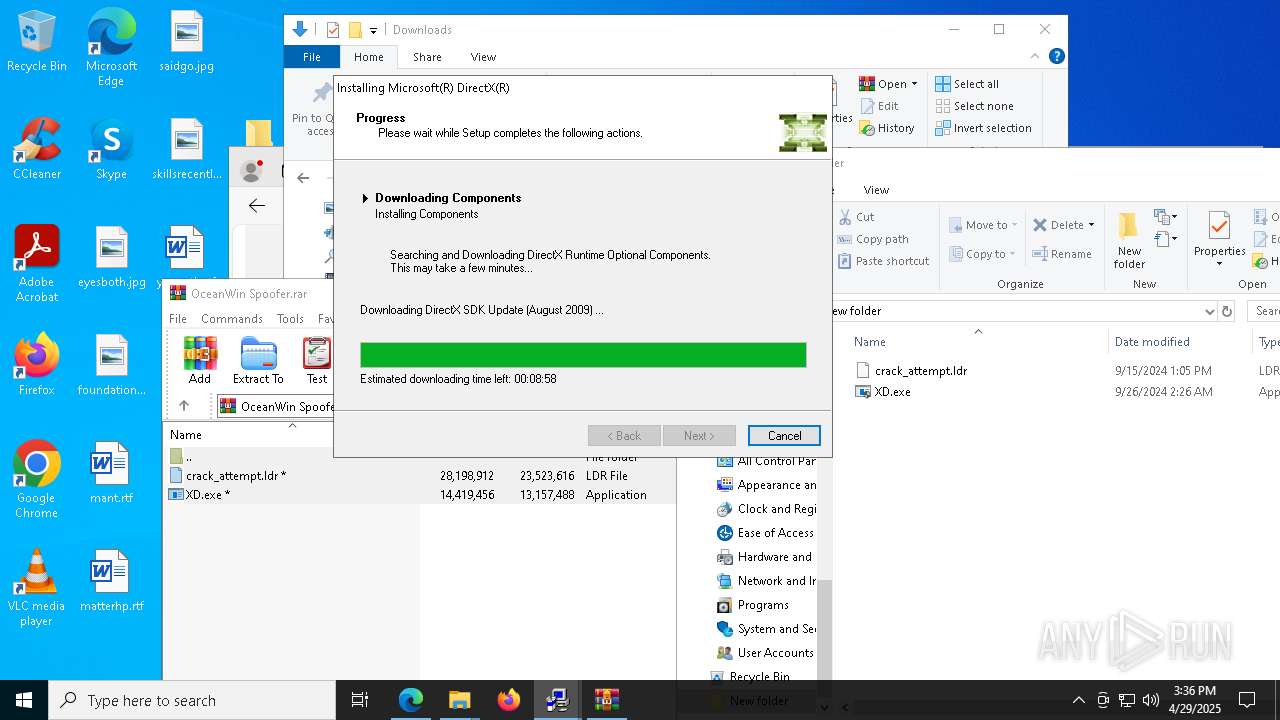Collapse the Downloads ribbon chevron
The image size is (1280, 720).
click(x=1035, y=57)
